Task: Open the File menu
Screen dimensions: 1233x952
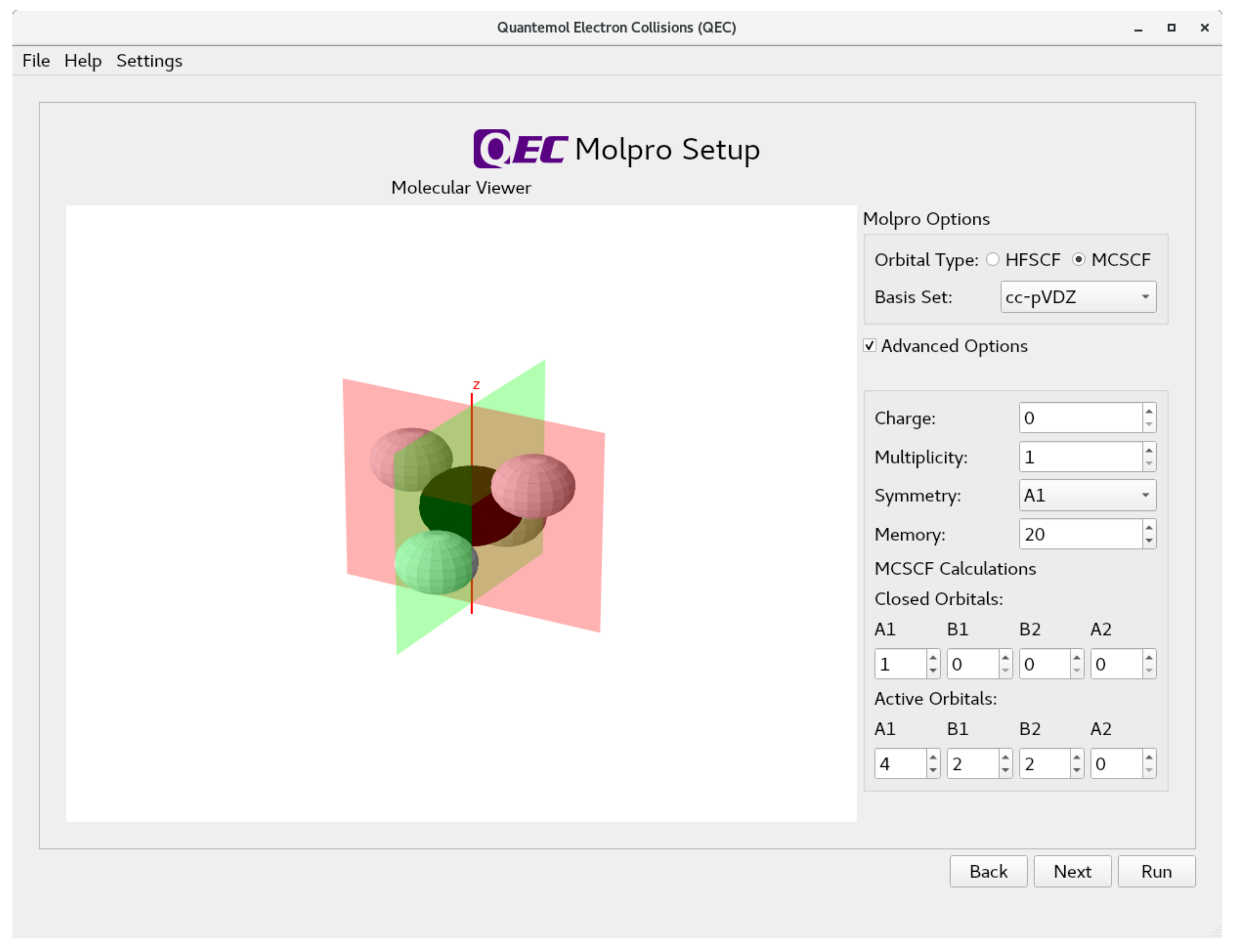Action: (x=36, y=60)
